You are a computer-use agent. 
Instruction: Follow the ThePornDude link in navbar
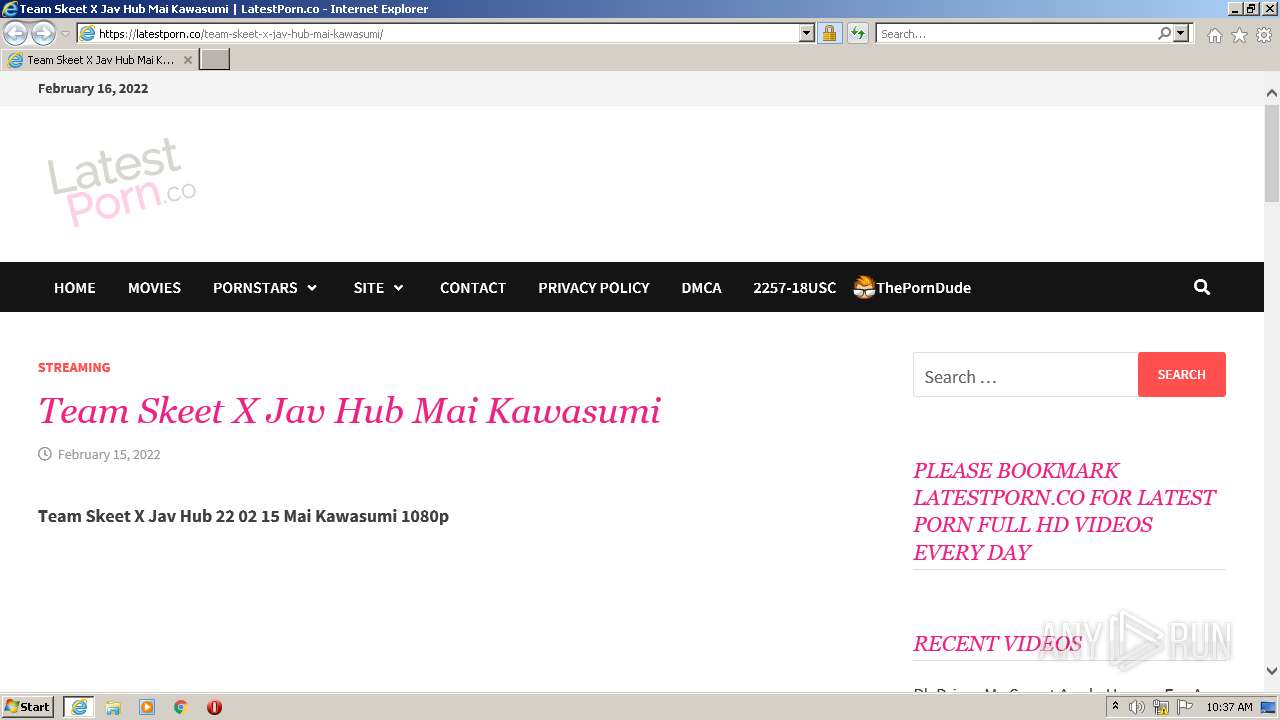[912, 287]
